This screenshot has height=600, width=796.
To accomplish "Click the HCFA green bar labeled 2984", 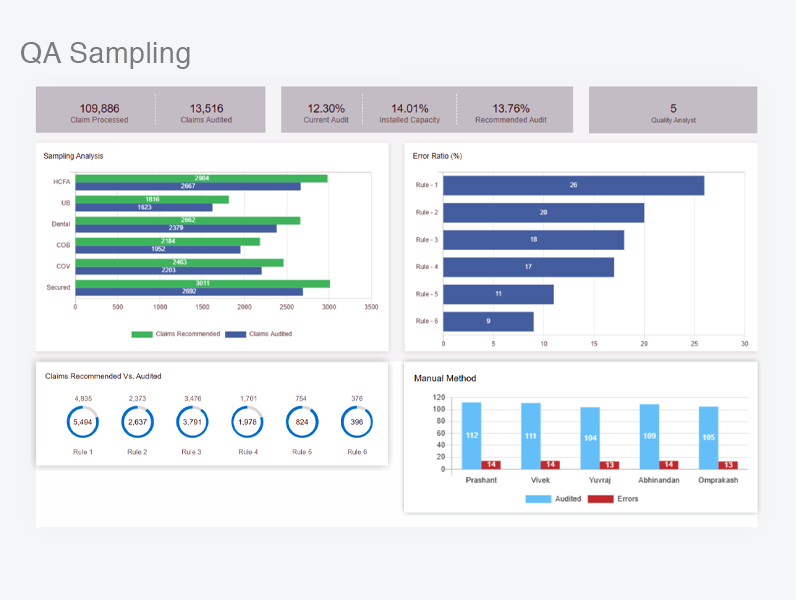I will (202, 179).
